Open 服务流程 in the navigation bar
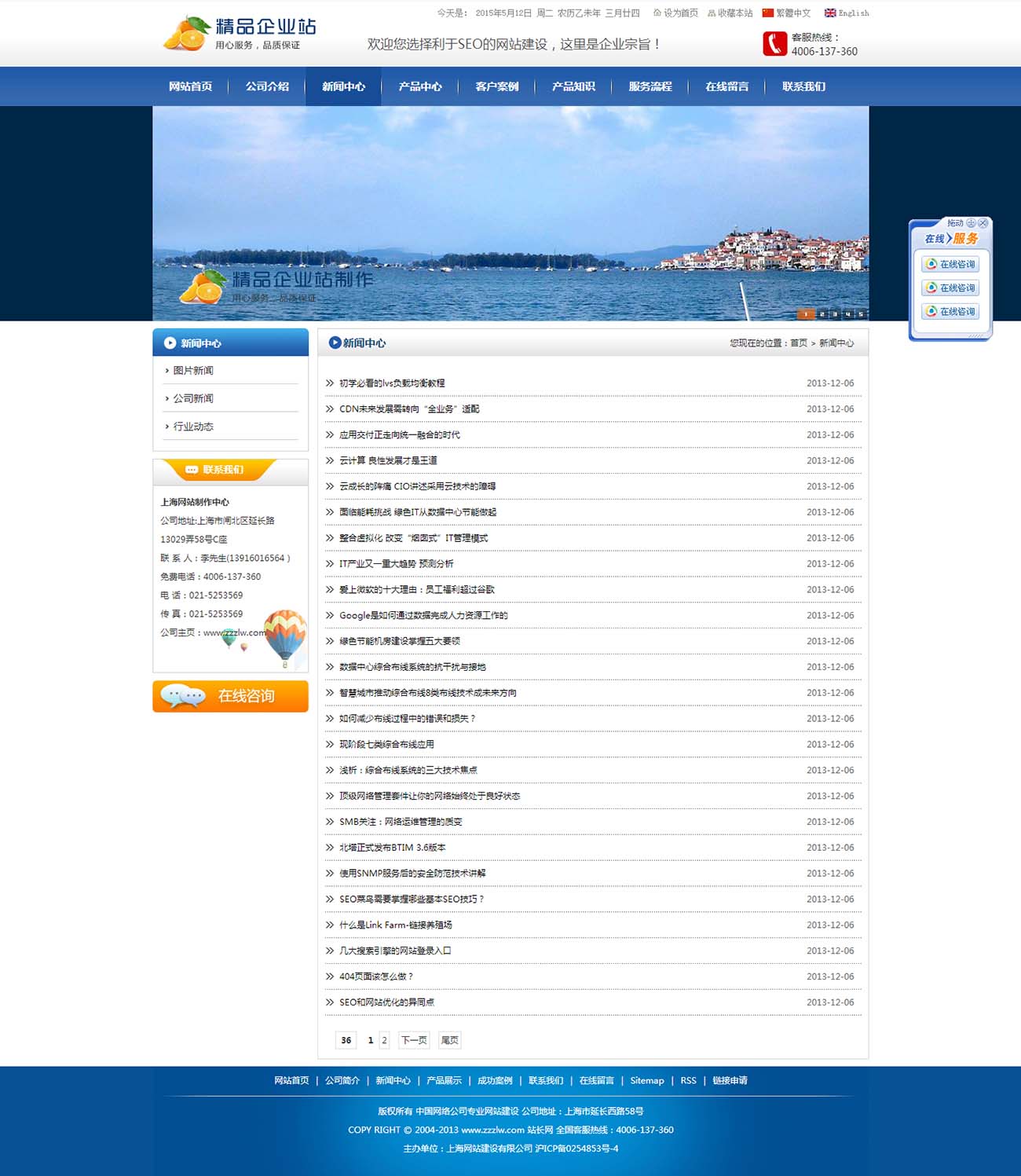The image size is (1021, 1176). pyautogui.click(x=650, y=86)
